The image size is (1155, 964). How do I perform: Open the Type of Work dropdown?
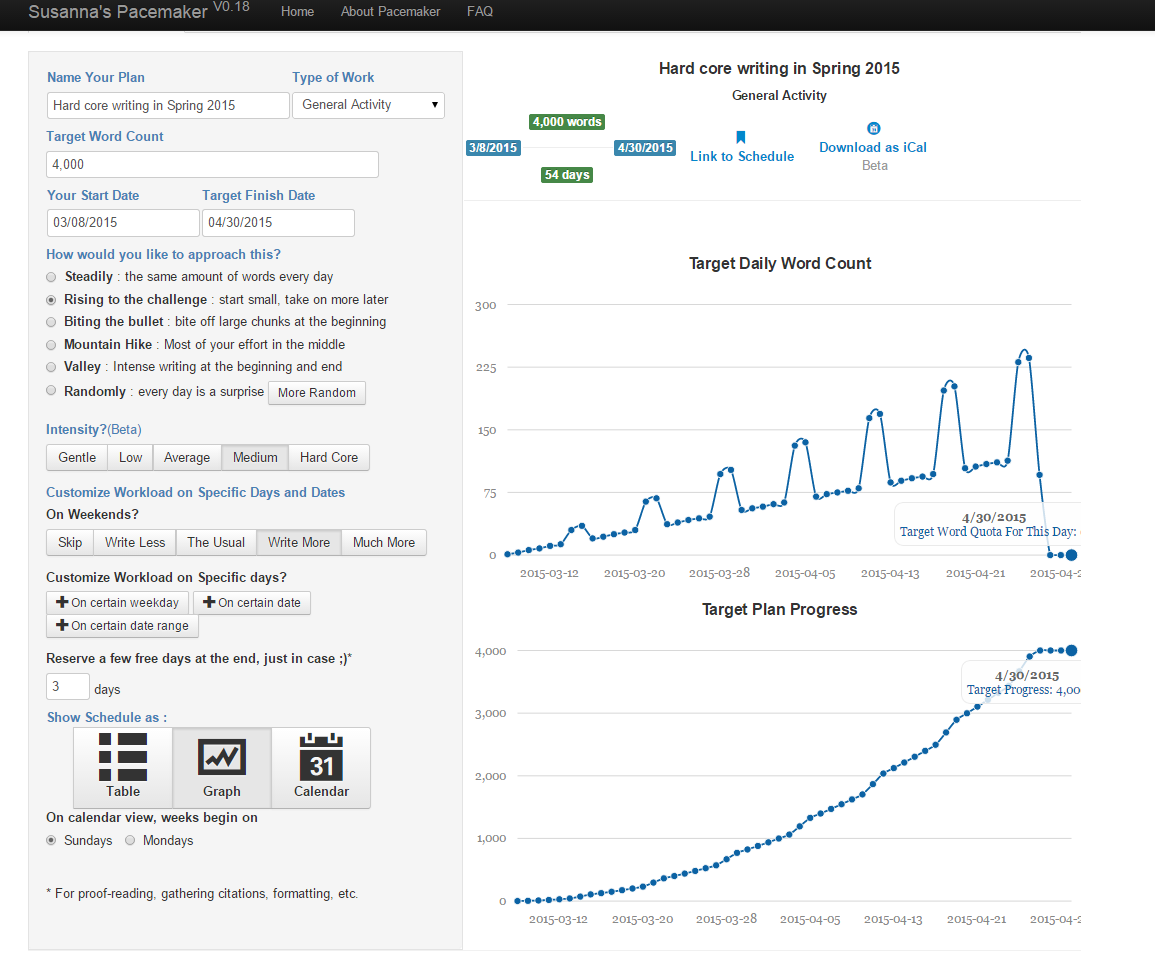[368, 105]
